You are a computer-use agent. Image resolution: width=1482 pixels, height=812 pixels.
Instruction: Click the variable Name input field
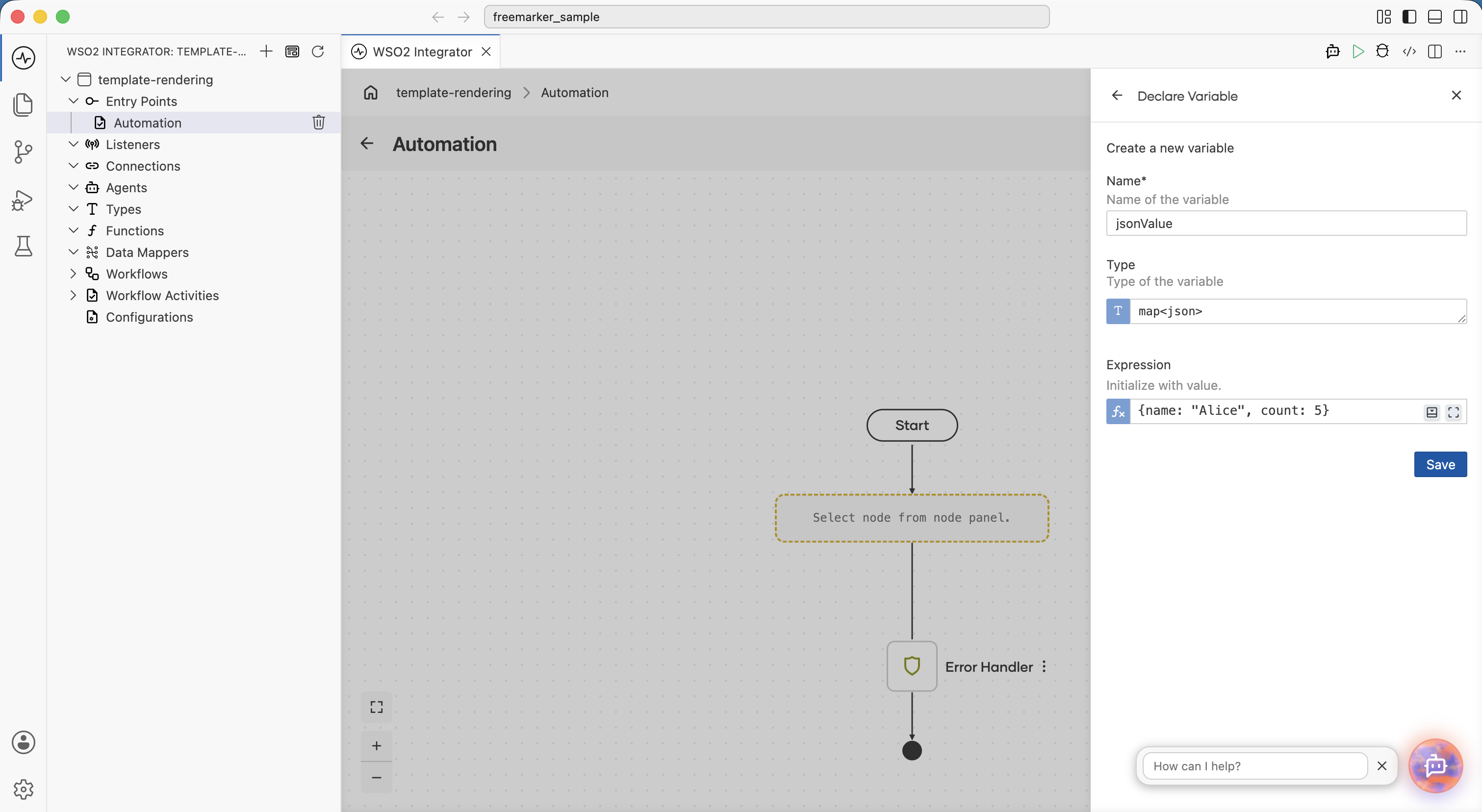point(1286,223)
